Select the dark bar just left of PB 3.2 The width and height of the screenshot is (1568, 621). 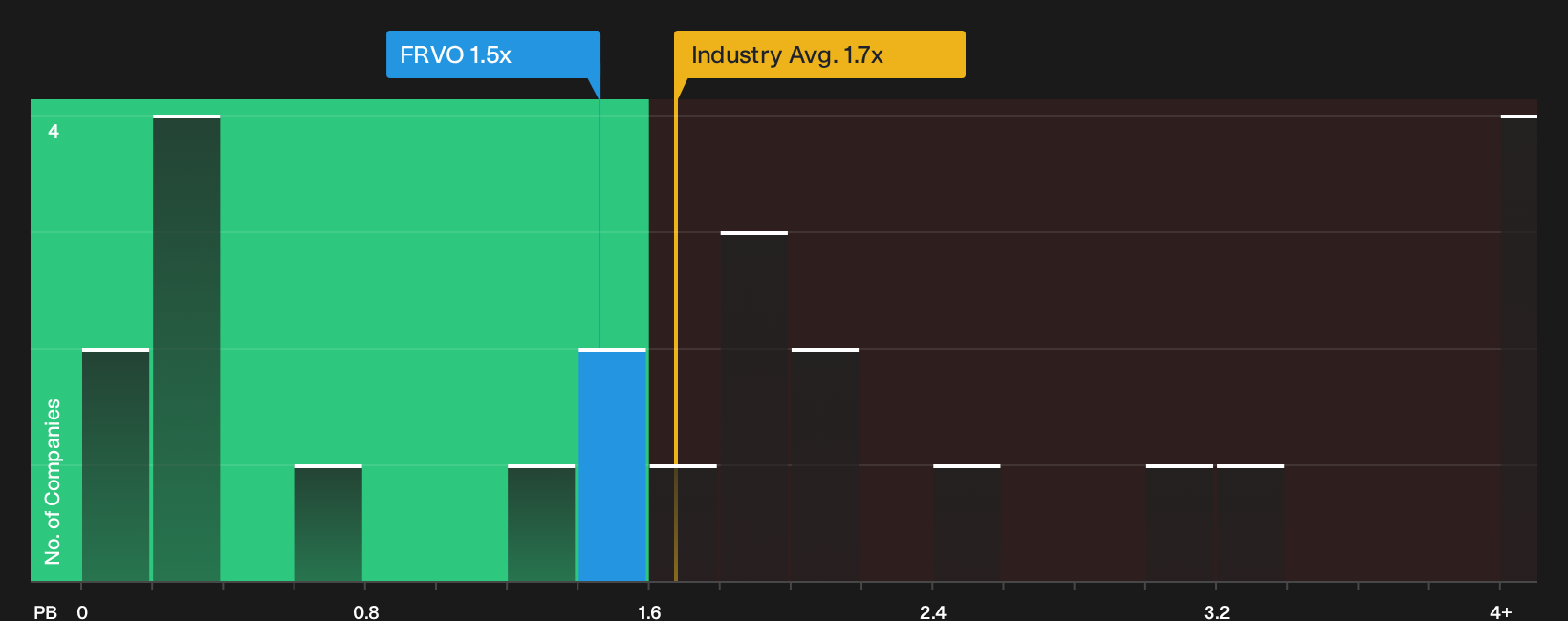pos(1180,524)
